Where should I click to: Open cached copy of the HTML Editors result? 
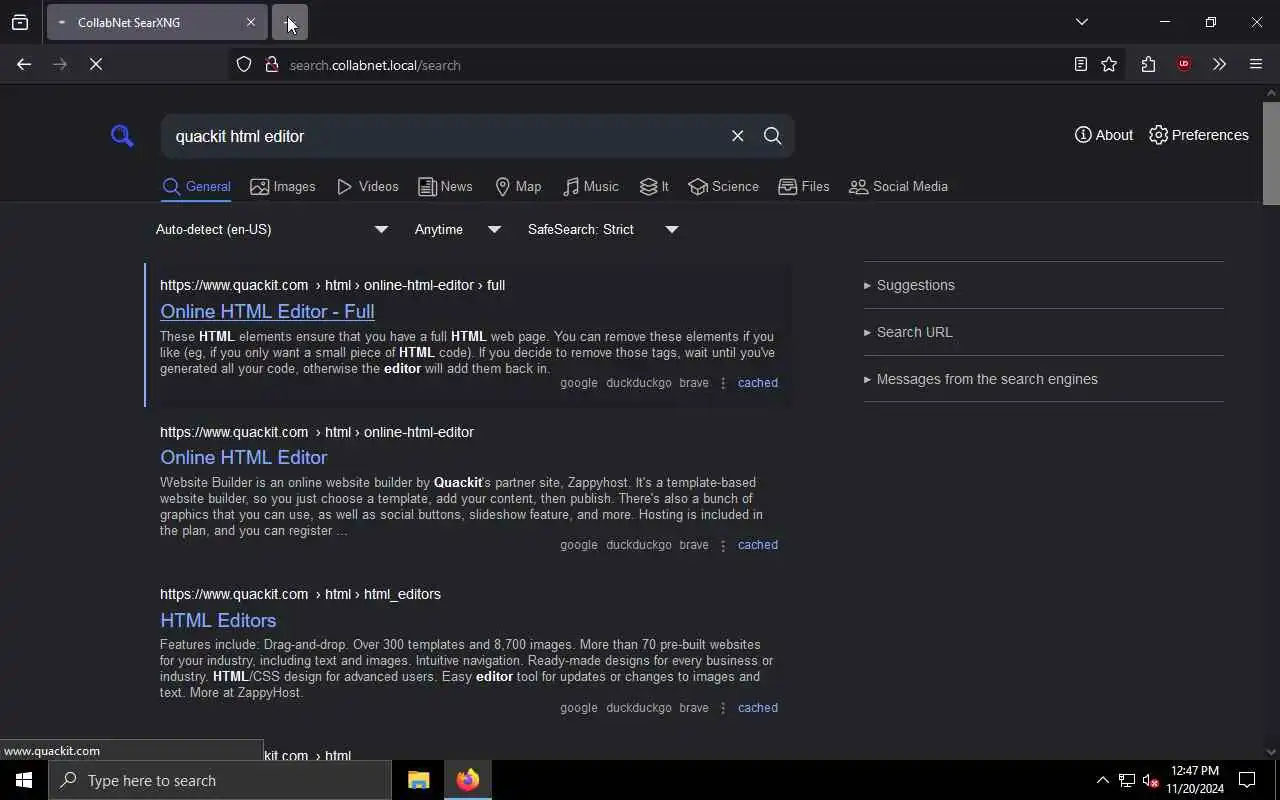(x=757, y=708)
